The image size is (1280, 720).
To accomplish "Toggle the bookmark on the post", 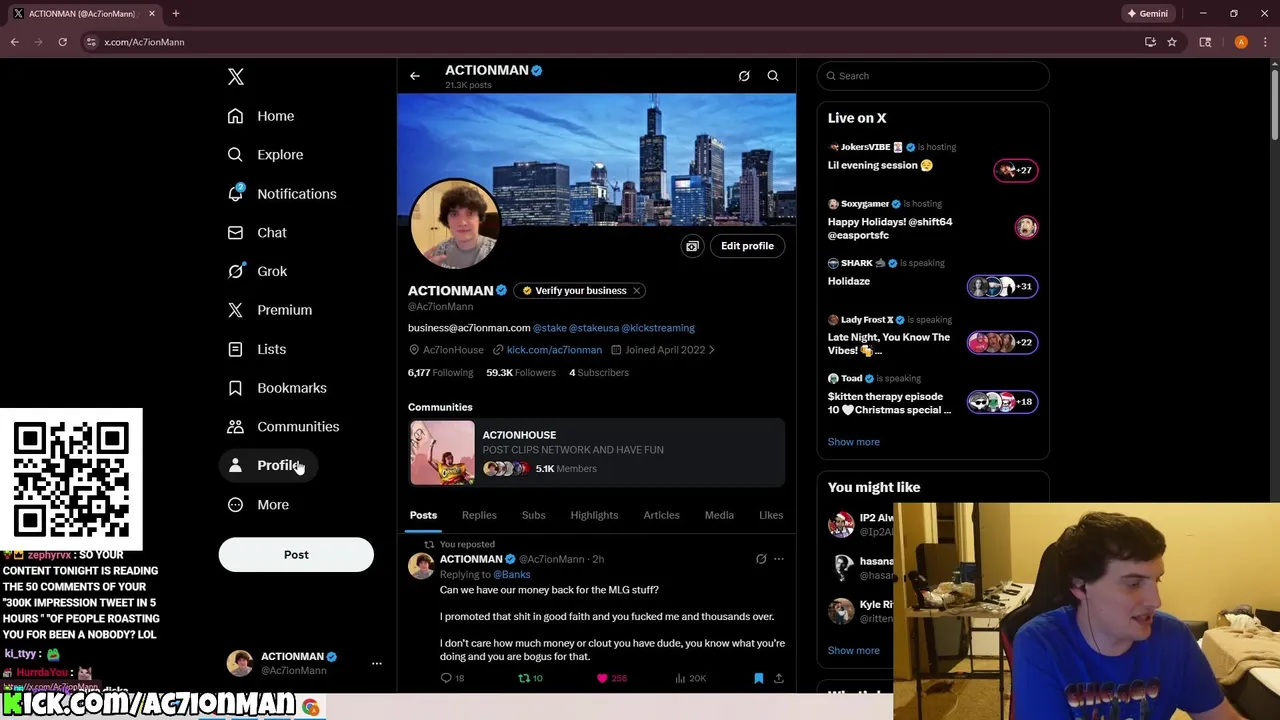I will tap(758, 678).
